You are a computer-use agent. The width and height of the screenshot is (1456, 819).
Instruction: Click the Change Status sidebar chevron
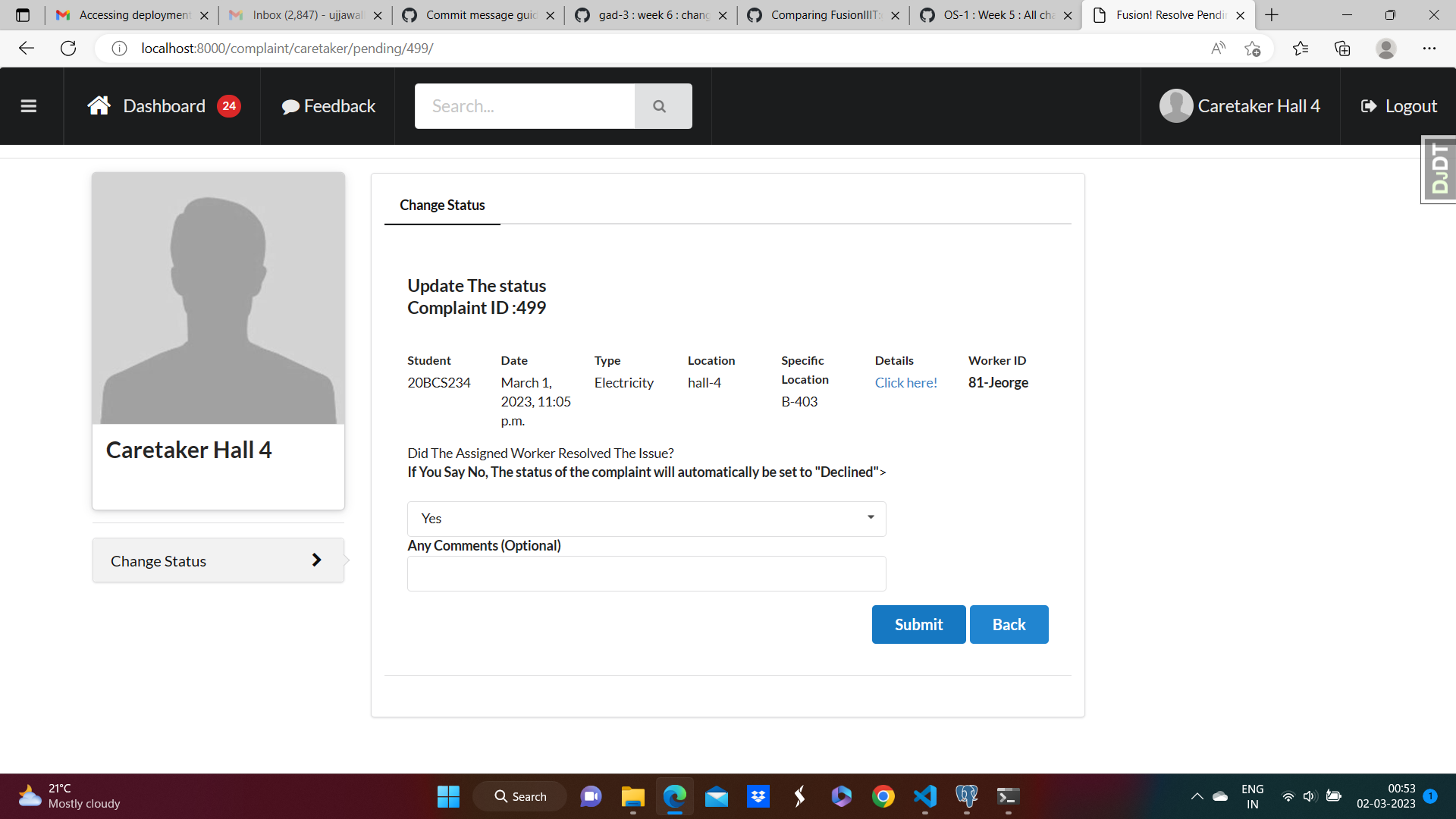(316, 560)
